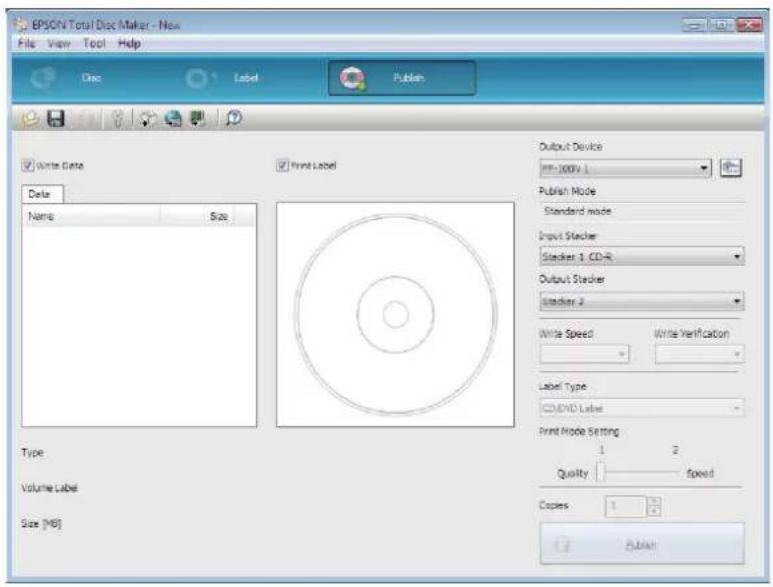
Task: Click the EPSON Total Disc Maker title icon
Action: point(21,24)
